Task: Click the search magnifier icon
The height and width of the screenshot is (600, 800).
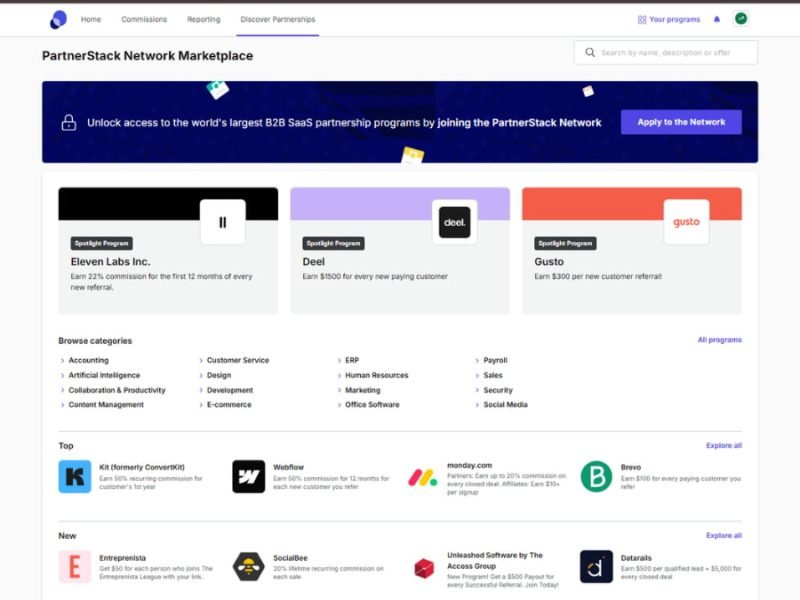Action: pyautogui.click(x=590, y=53)
